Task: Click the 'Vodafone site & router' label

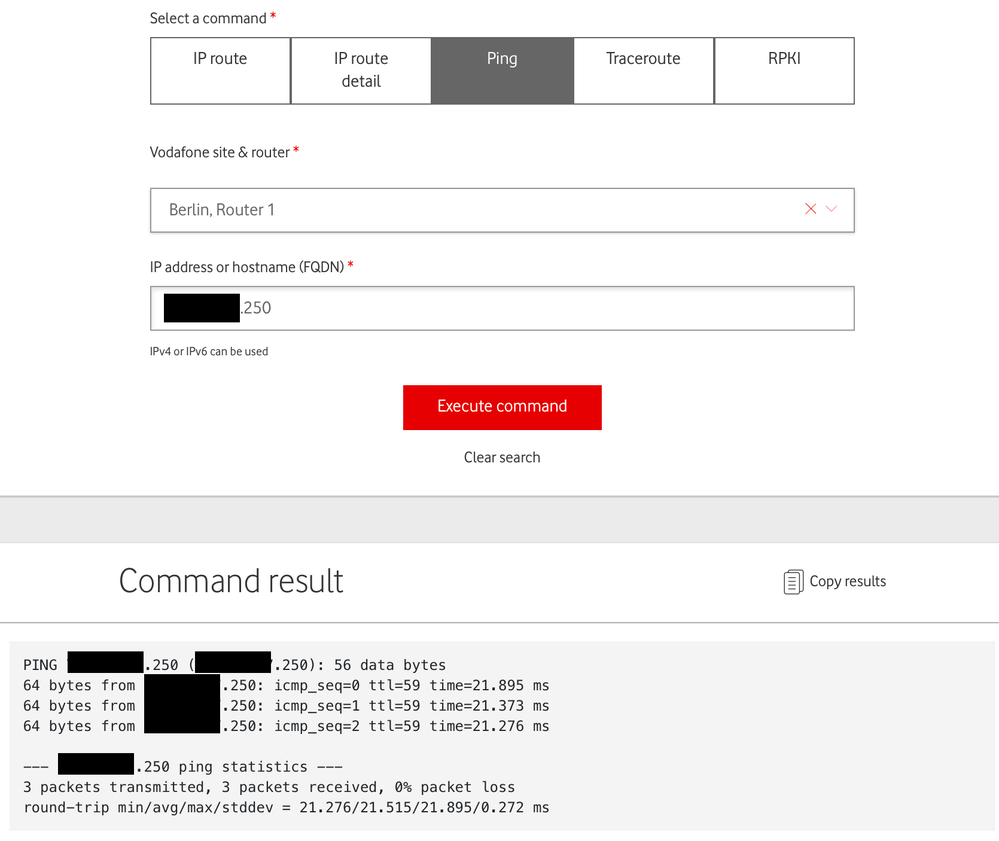Action: click(220, 152)
